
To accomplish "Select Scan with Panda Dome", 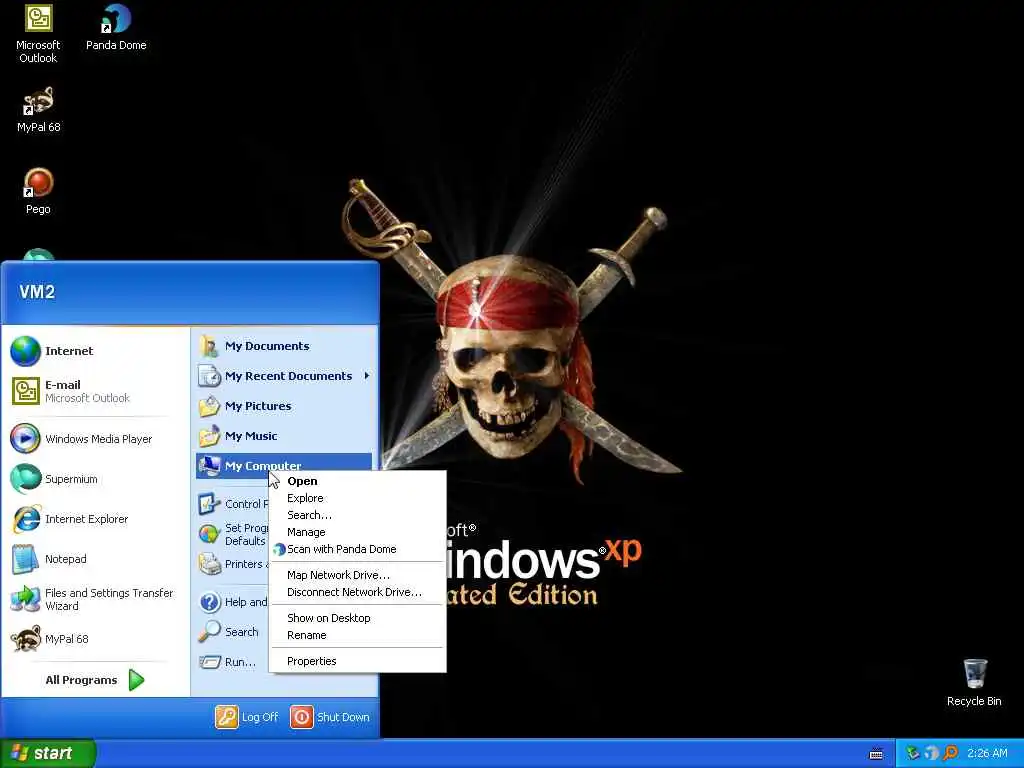I will click(357, 549).
